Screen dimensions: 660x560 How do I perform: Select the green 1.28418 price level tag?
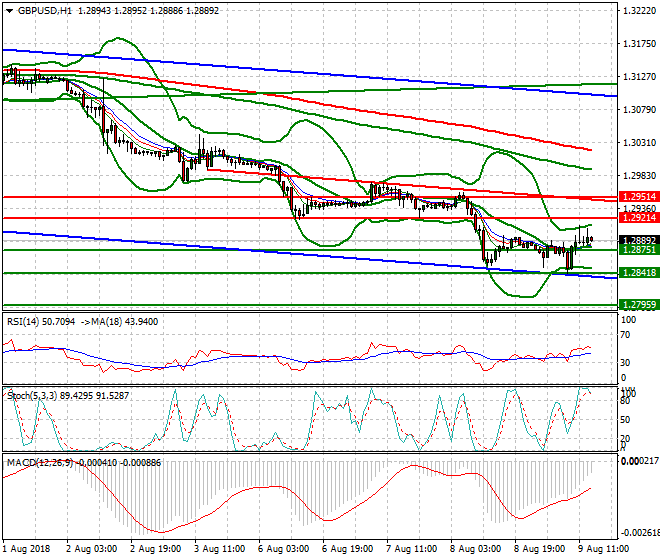pos(637,272)
